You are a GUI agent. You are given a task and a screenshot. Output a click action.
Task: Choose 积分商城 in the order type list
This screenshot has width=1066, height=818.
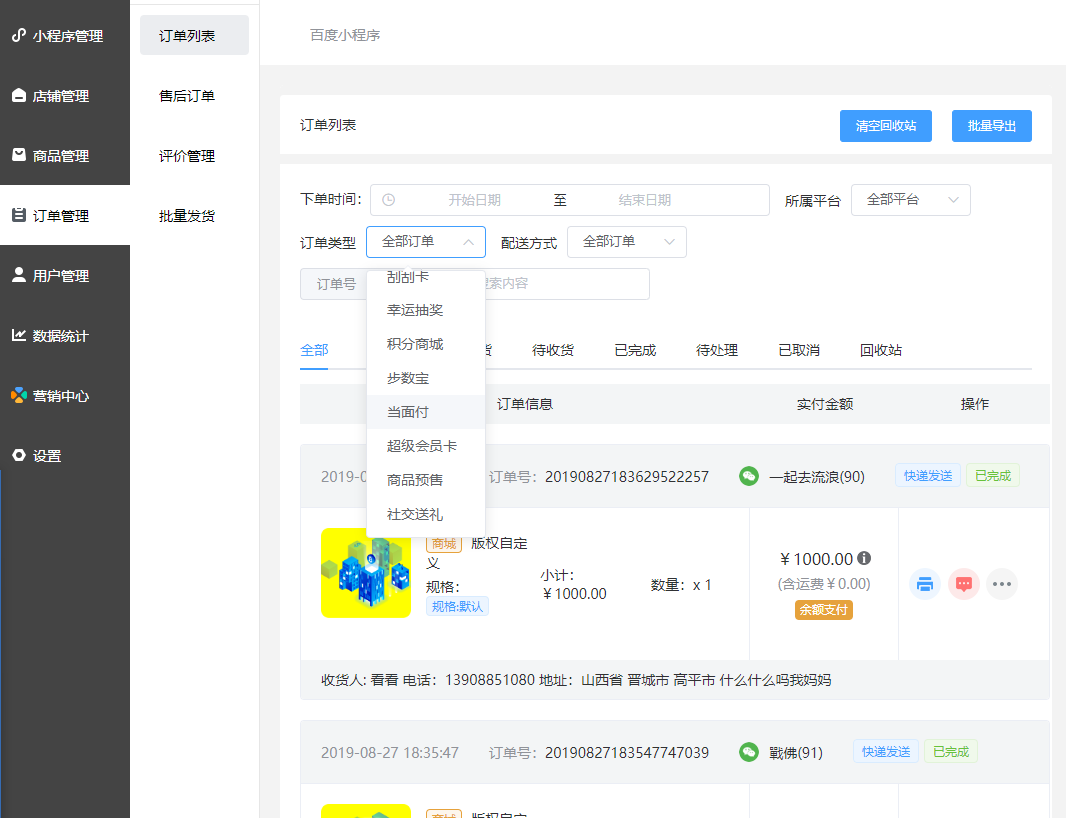click(x=415, y=344)
